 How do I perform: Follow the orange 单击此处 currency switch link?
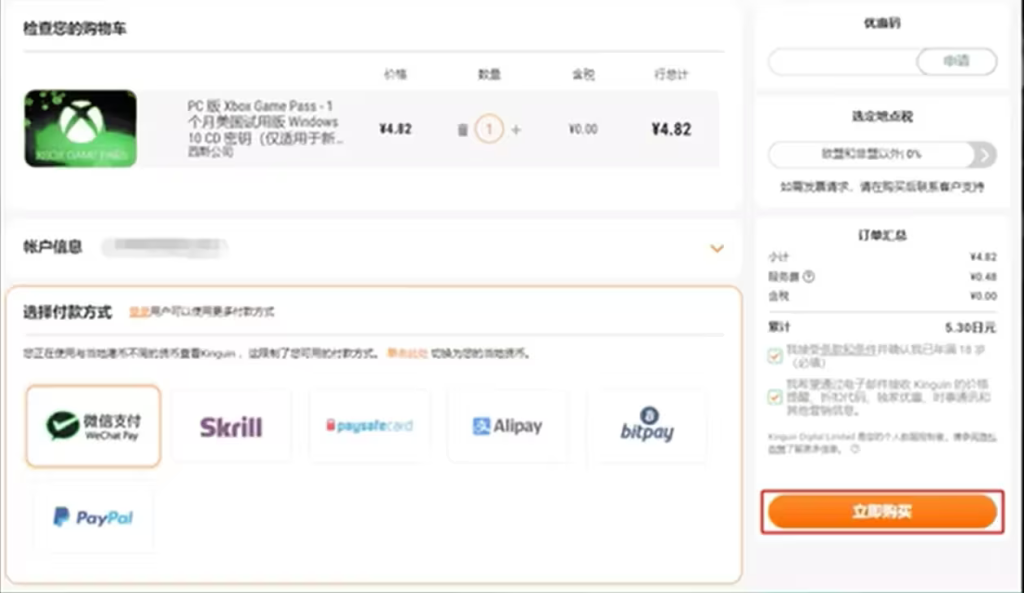408,353
